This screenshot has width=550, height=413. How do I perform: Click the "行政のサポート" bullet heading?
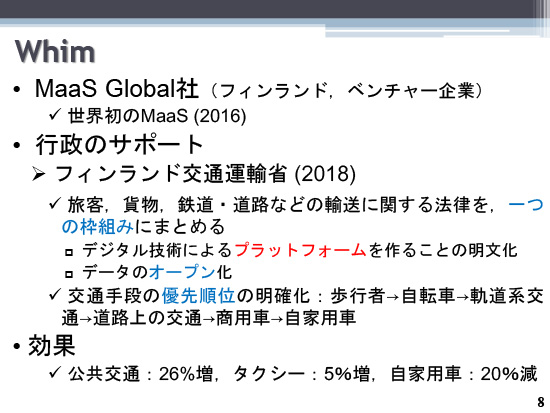(119, 144)
